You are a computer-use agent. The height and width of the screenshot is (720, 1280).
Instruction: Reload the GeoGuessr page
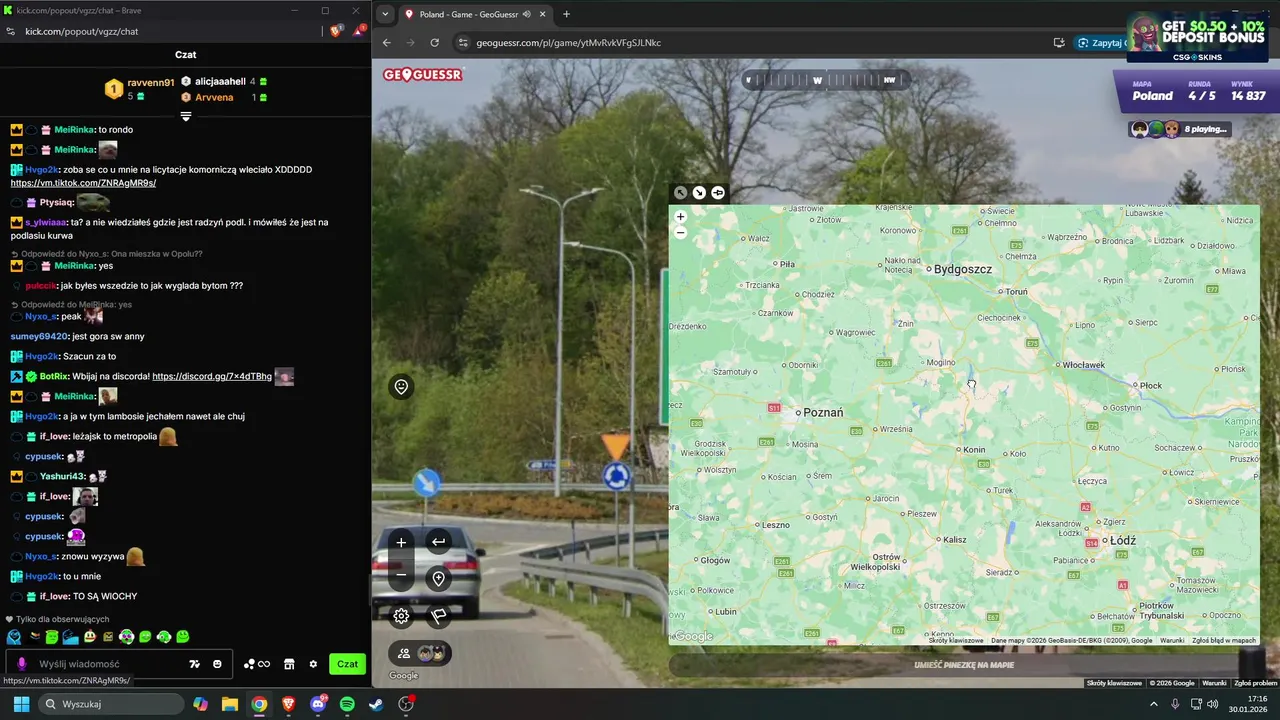(435, 43)
